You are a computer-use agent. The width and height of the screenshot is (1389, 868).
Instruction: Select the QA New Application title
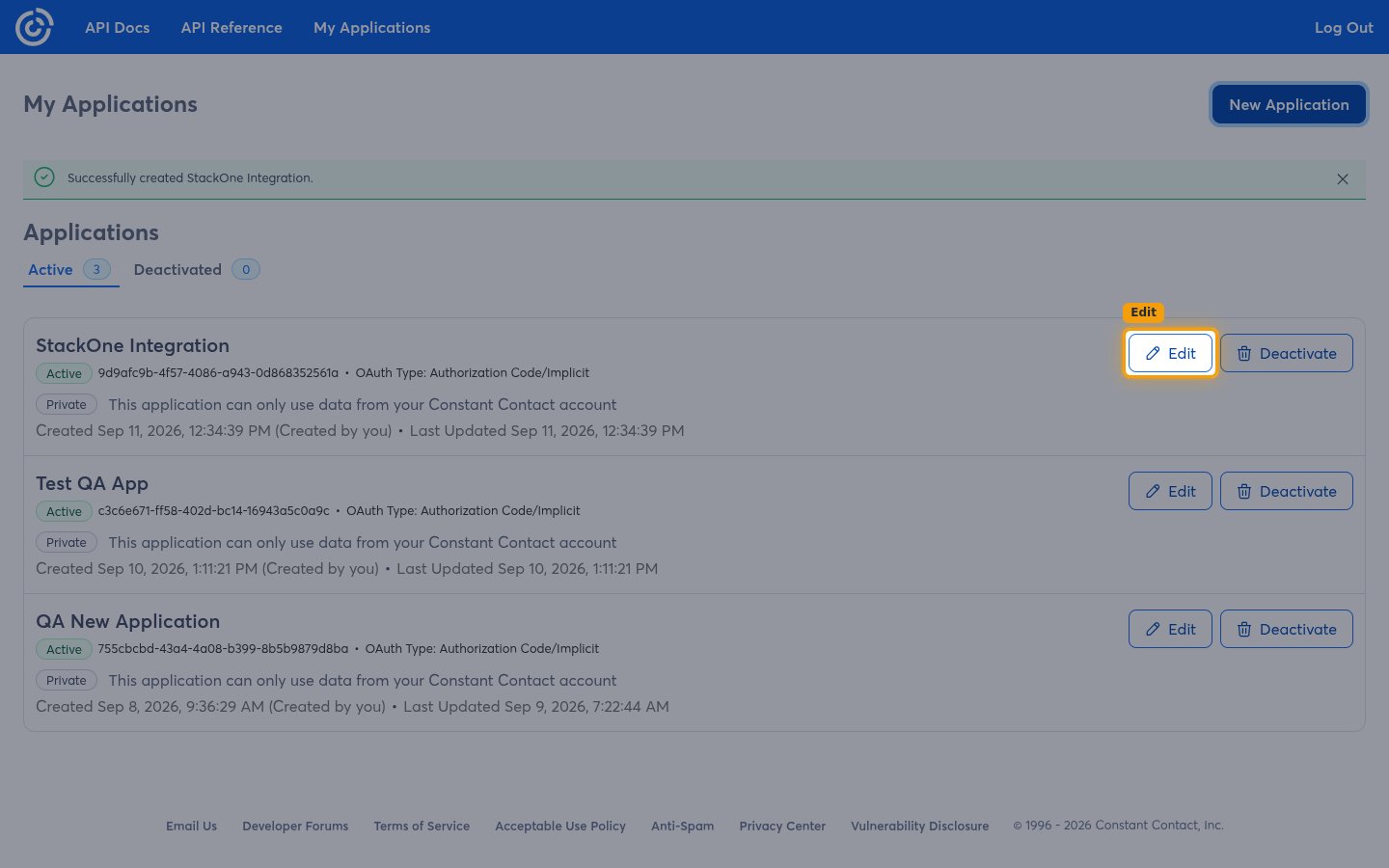point(127,621)
